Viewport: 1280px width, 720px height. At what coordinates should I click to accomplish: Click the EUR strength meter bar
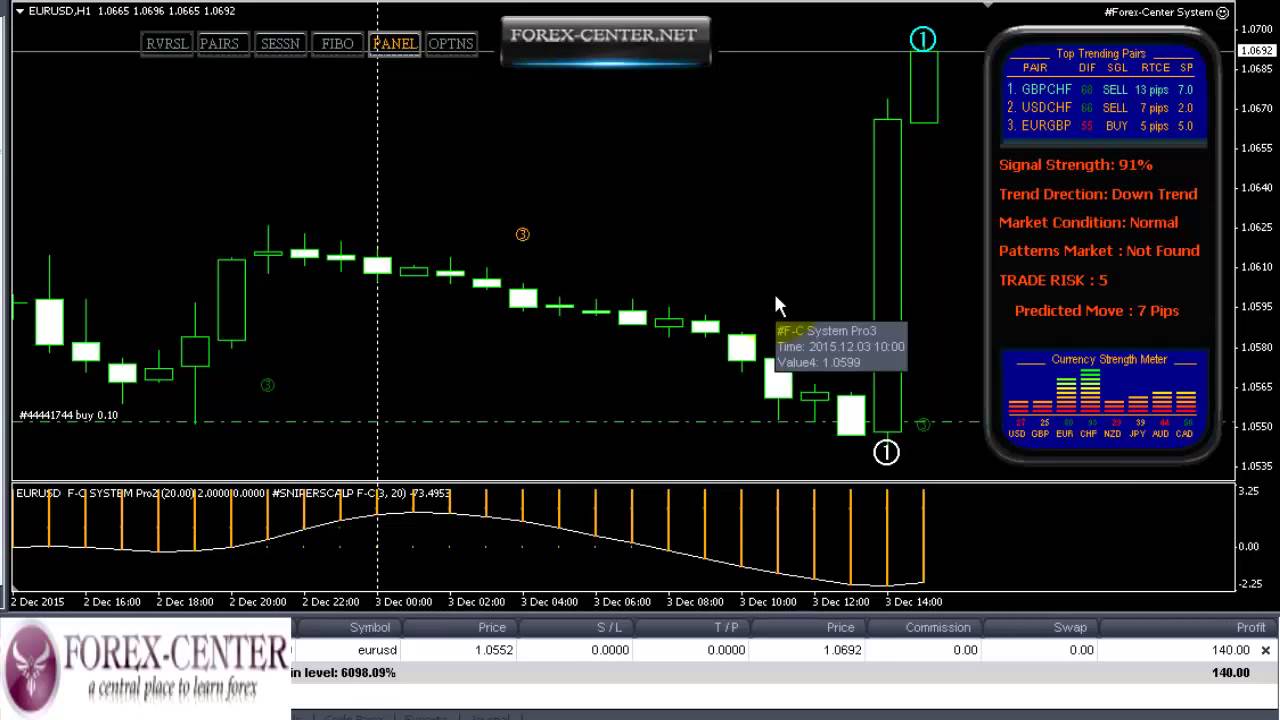click(1066, 396)
